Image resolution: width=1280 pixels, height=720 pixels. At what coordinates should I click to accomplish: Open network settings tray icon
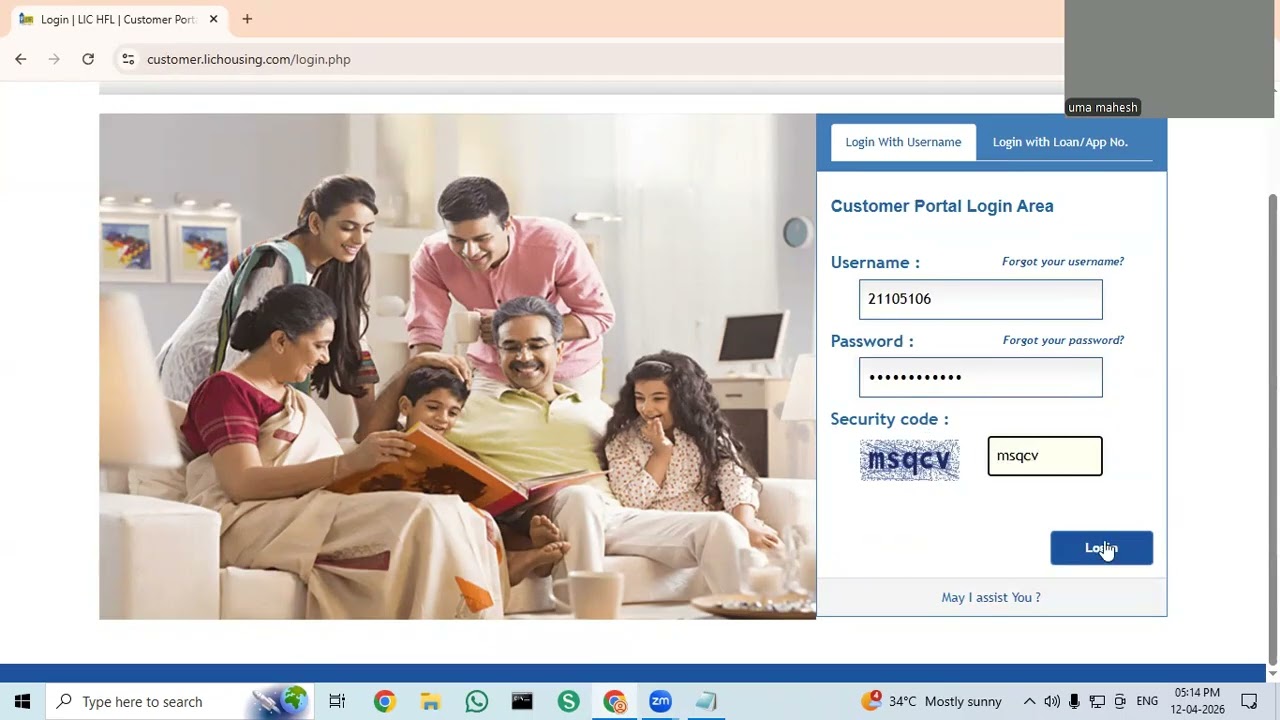point(1097,701)
